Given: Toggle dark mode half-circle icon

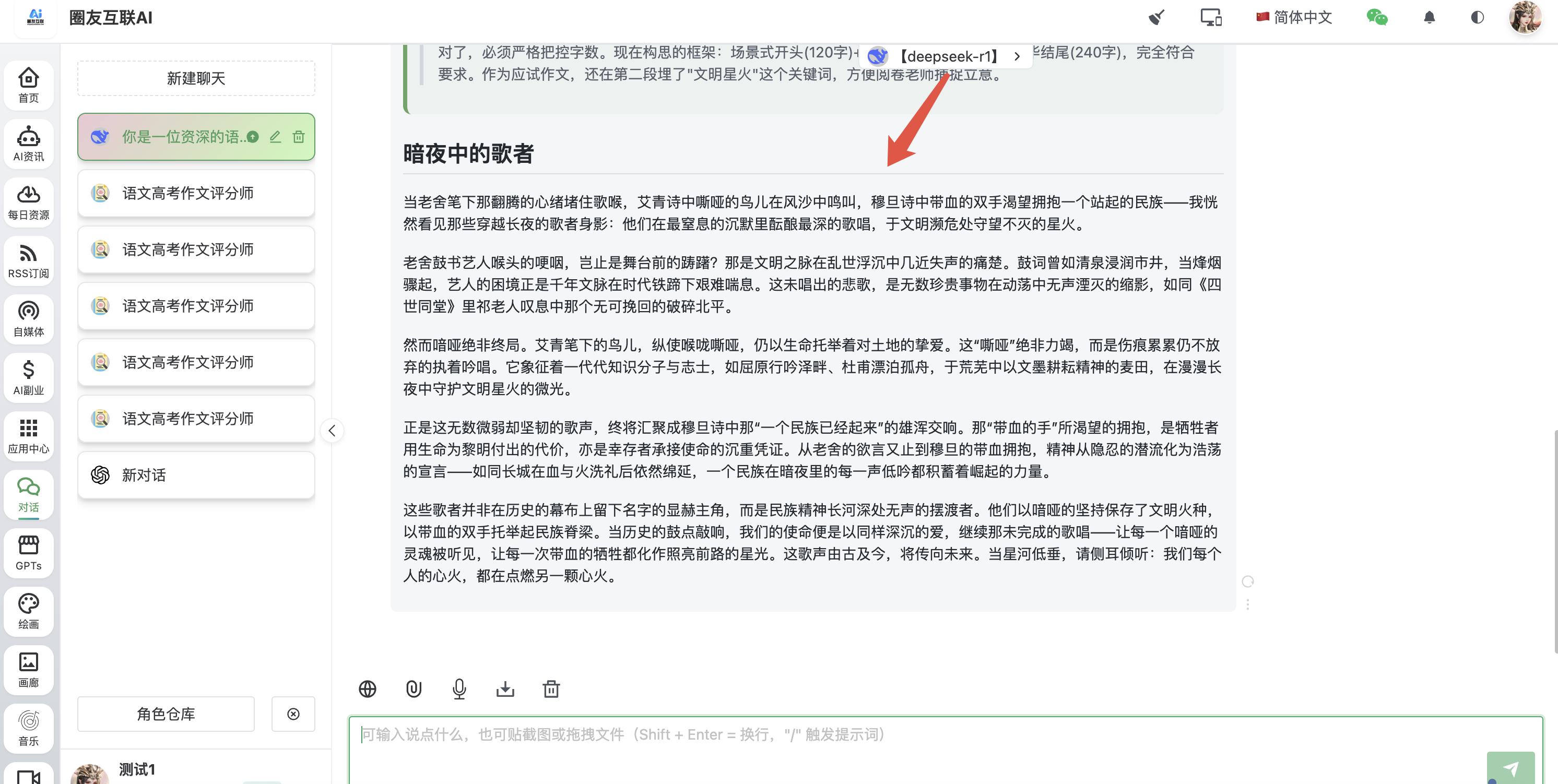Looking at the screenshot, I should coord(1477,17).
